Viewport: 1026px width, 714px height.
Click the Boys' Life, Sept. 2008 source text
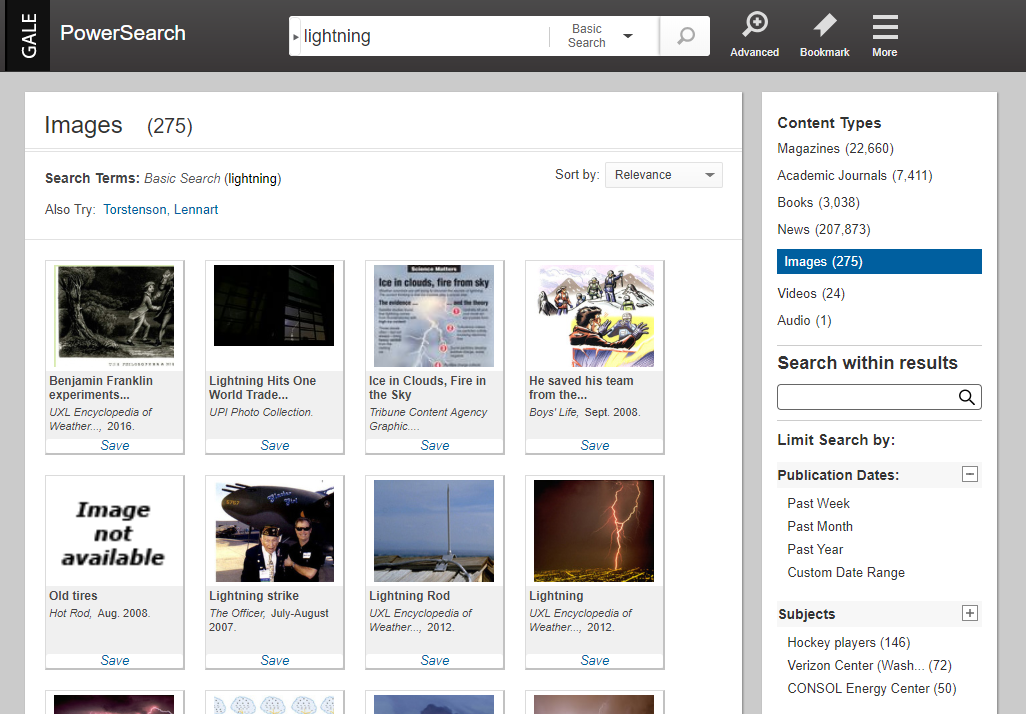click(584, 412)
